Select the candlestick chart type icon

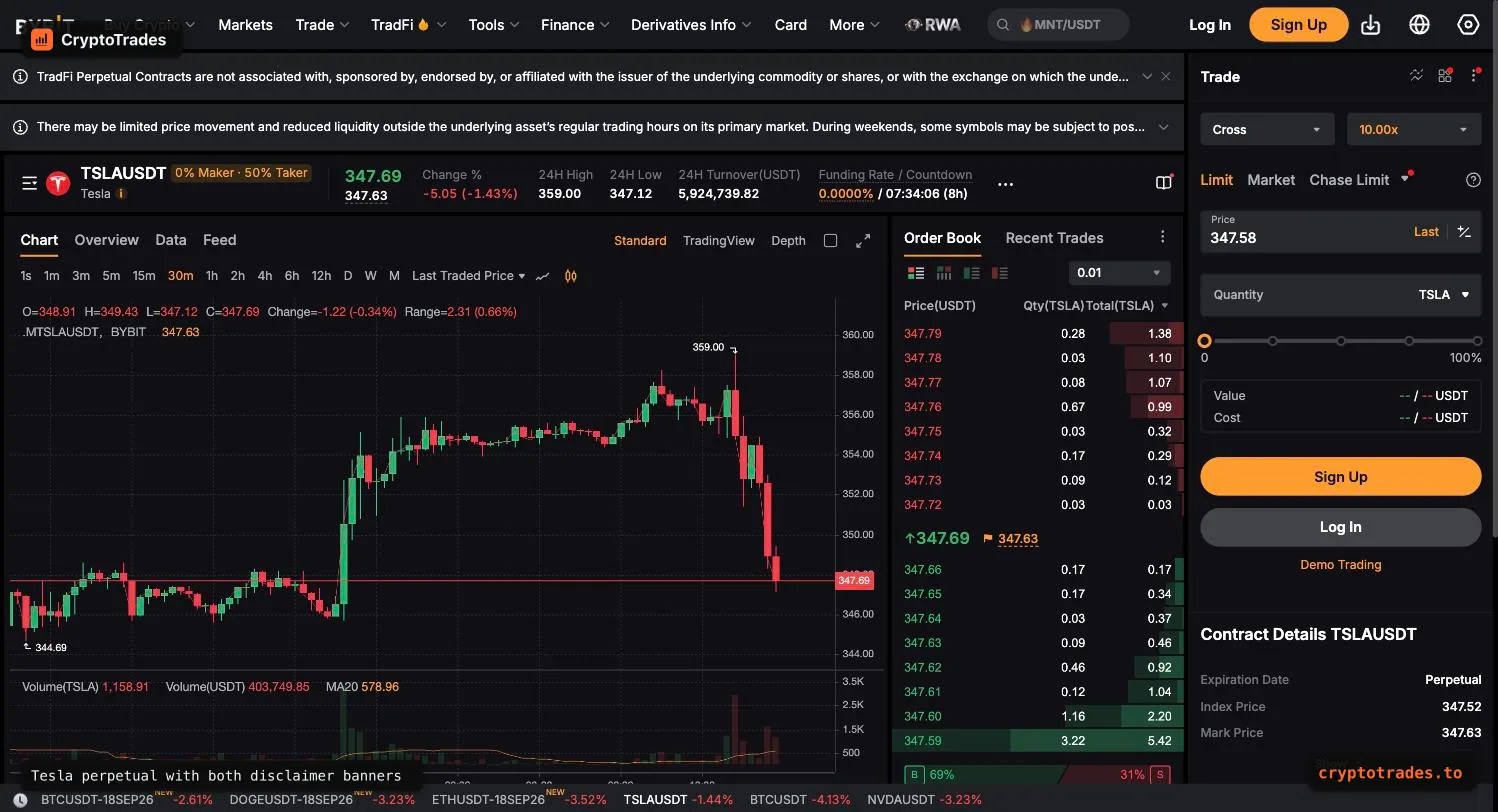pyautogui.click(x=571, y=276)
